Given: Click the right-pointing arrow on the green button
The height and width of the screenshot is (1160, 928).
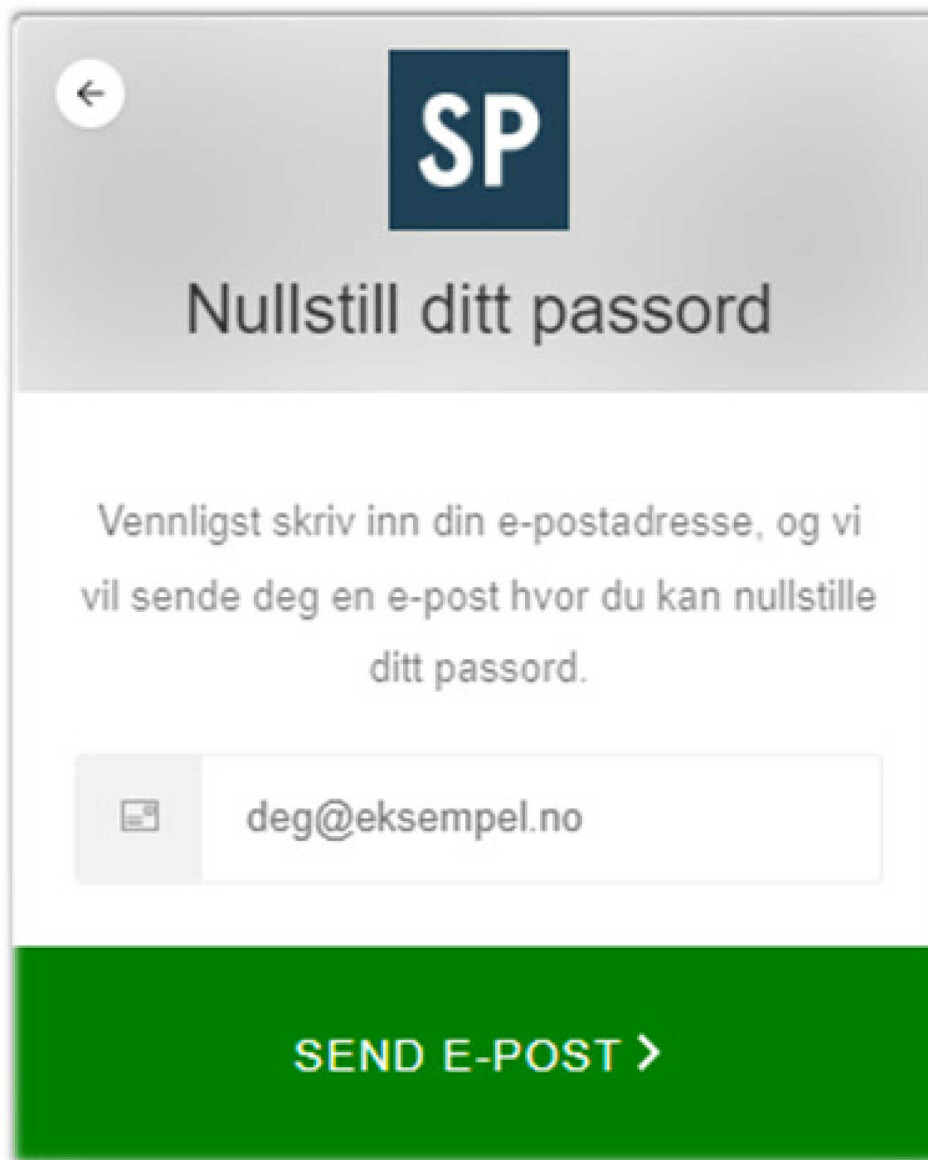Looking at the screenshot, I should pyautogui.click(x=648, y=1053).
